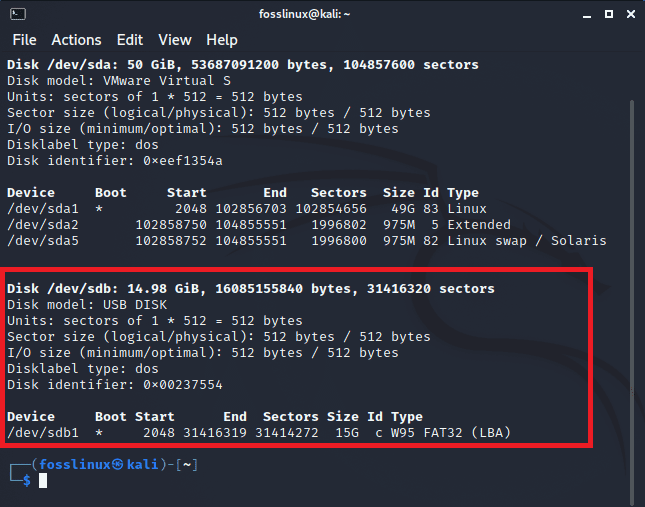This screenshot has height=507, width=645.
Task: Maximize the terminal window
Action: pos(609,14)
